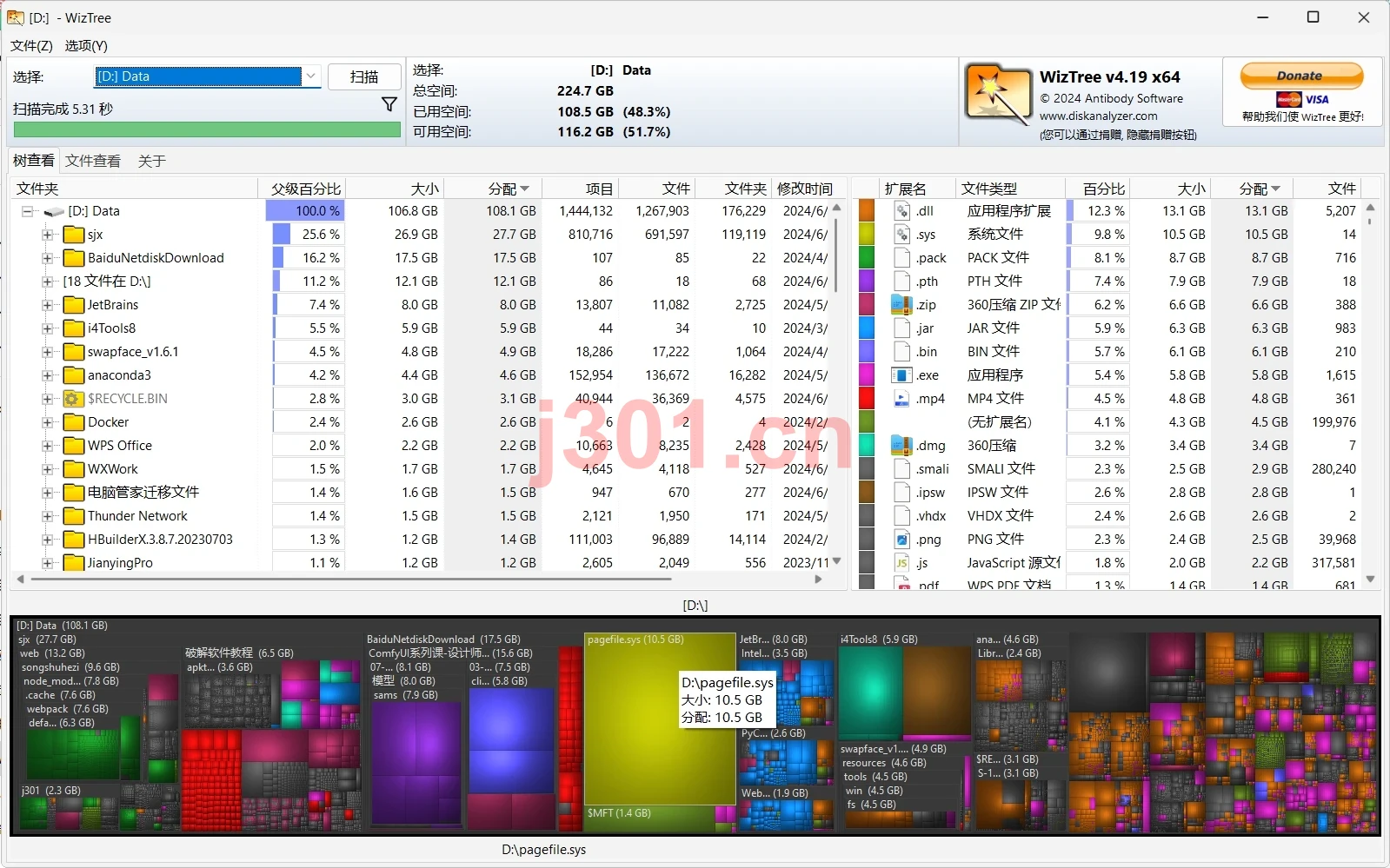The image size is (1390, 868).
Task: Click the .js script file icon
Action: 901,563
